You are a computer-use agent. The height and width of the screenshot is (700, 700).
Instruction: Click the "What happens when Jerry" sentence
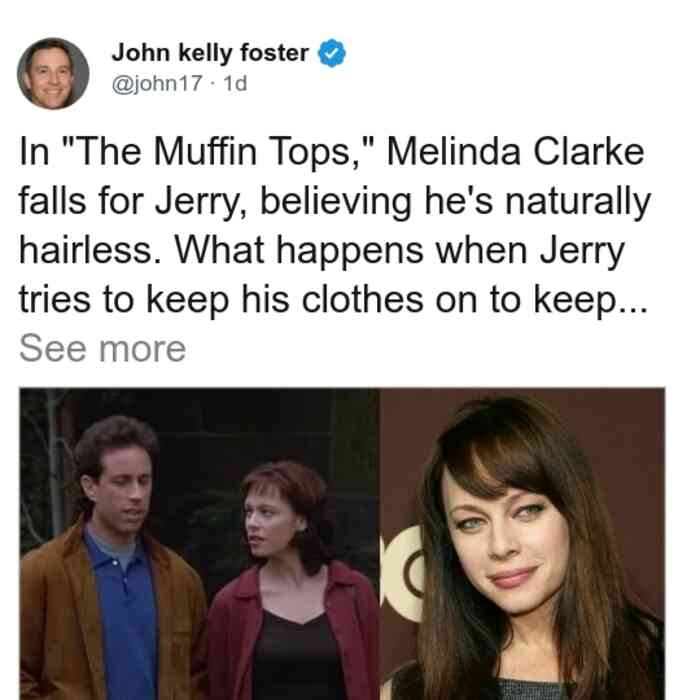tap(399, 251)
